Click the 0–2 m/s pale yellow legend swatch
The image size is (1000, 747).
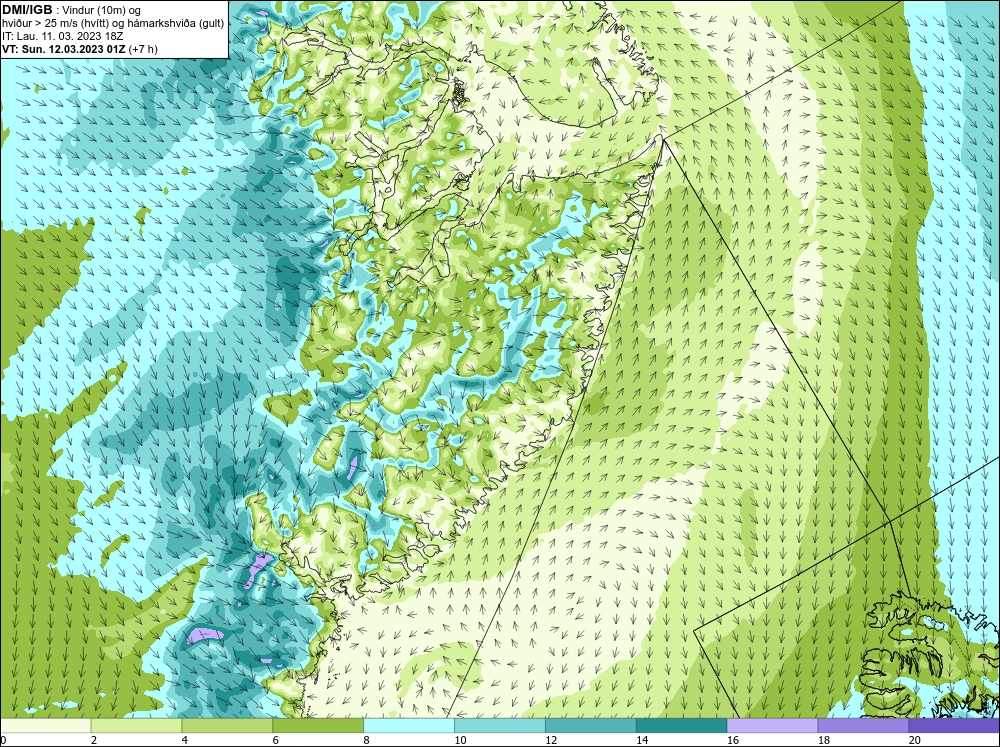click(45, 726)
